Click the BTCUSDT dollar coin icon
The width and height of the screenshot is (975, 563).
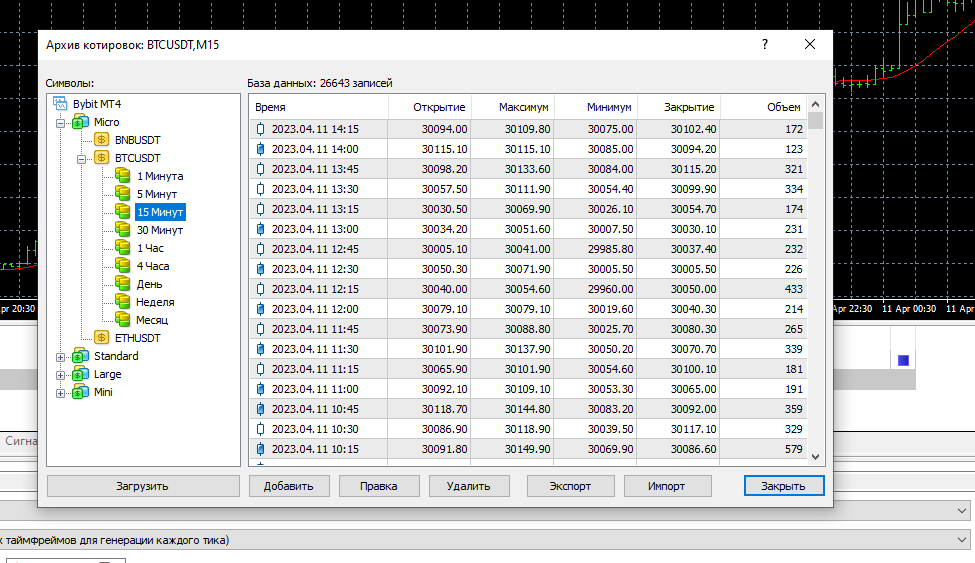tap(101, 158)
